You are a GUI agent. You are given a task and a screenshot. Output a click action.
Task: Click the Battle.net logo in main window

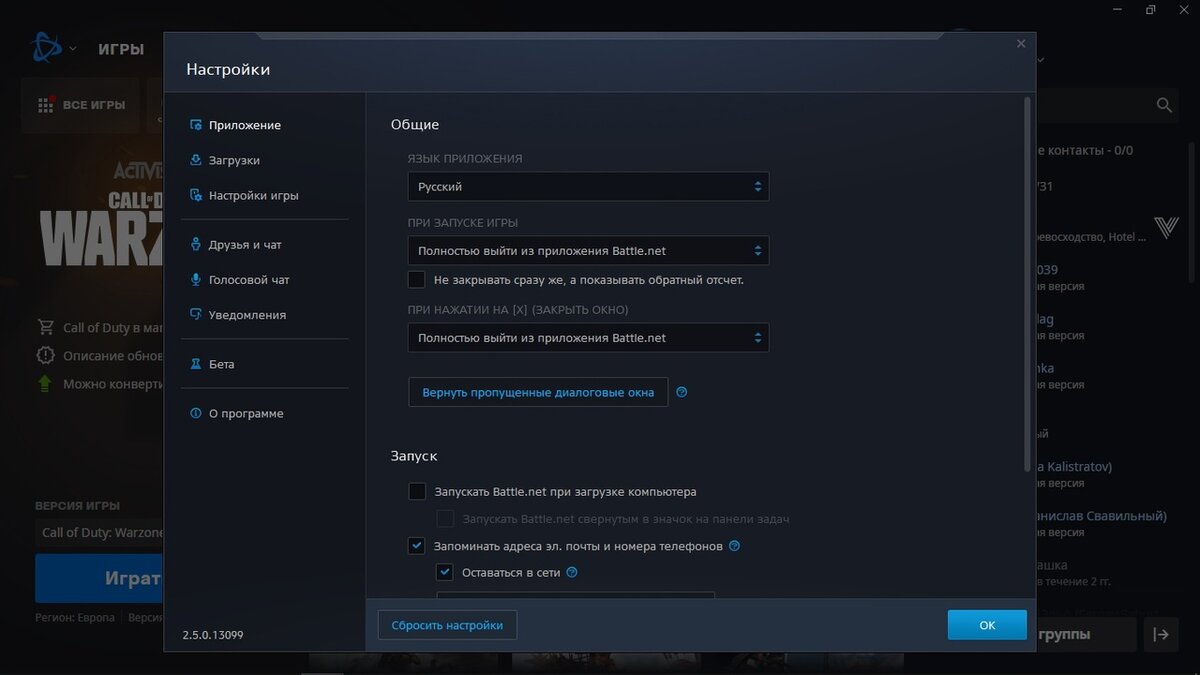45,48
